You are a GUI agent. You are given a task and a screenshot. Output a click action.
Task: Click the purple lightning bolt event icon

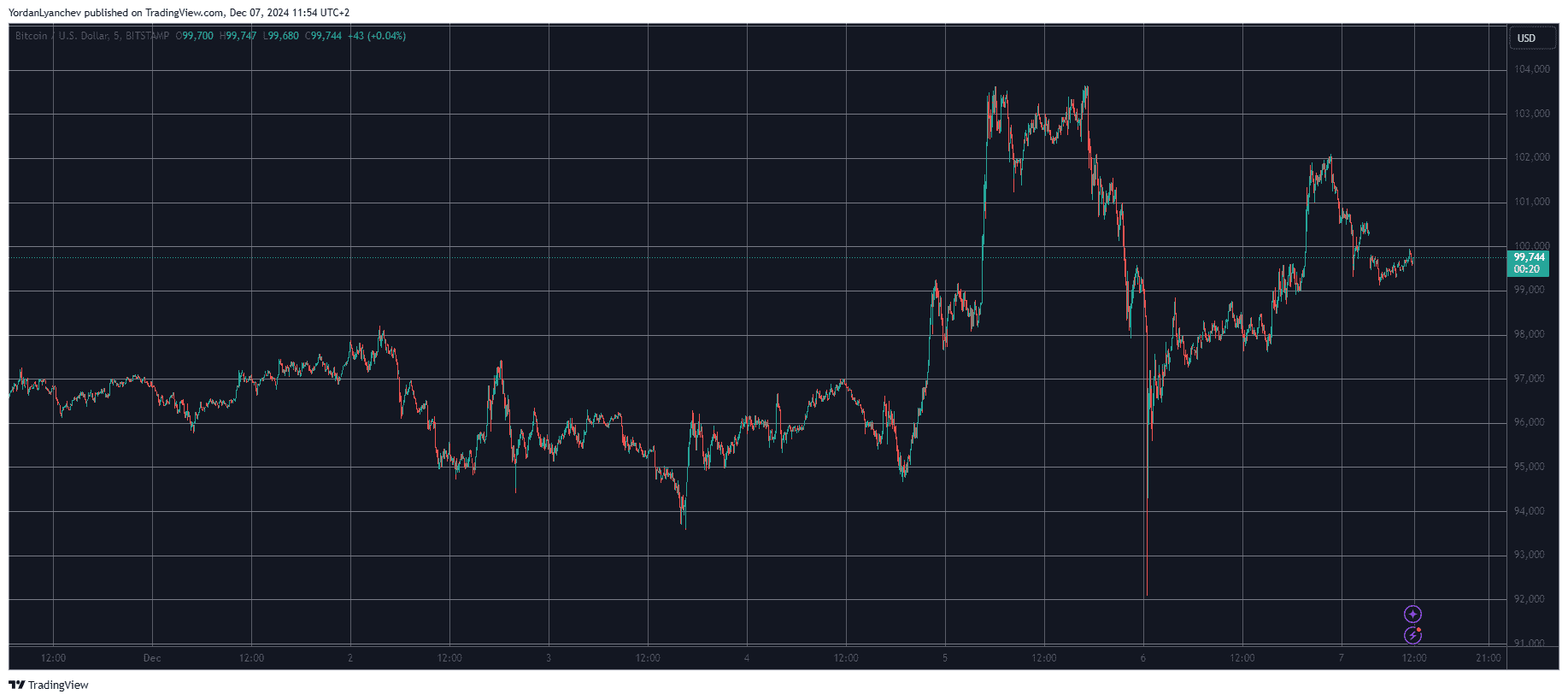coord(1412,635)
